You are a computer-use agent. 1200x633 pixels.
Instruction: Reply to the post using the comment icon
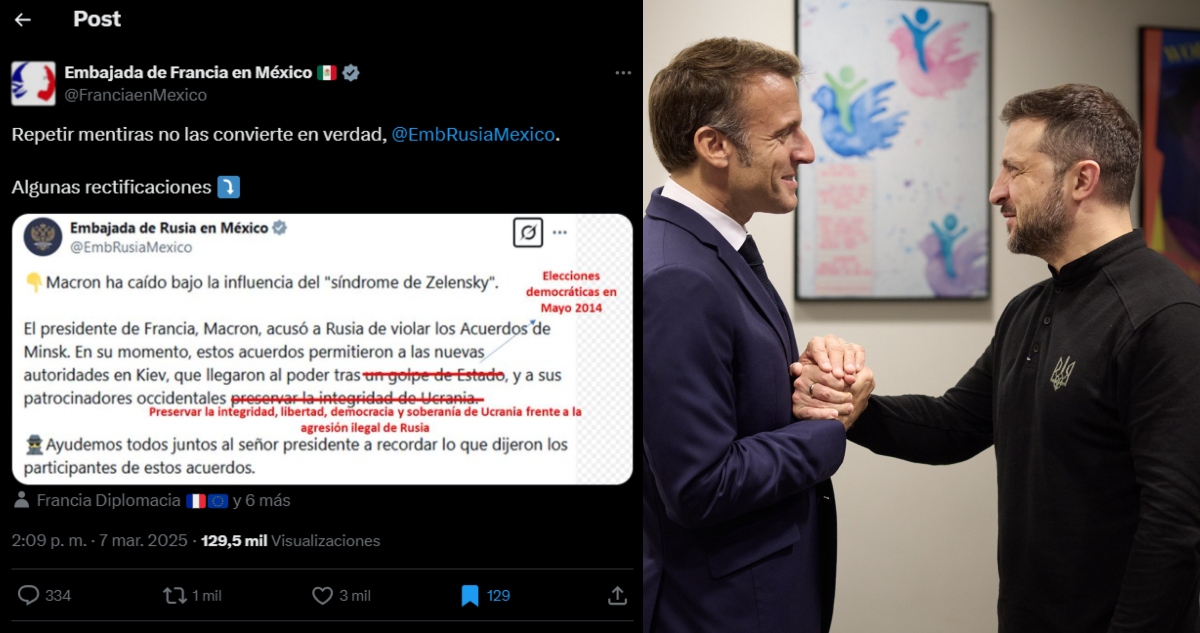point(29,595)
